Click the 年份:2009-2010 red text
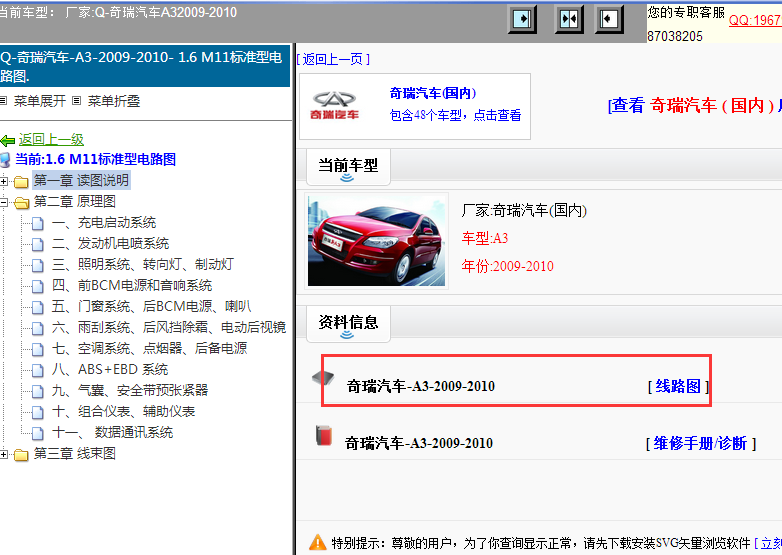The image size is (782, 555). coord(508,266)
